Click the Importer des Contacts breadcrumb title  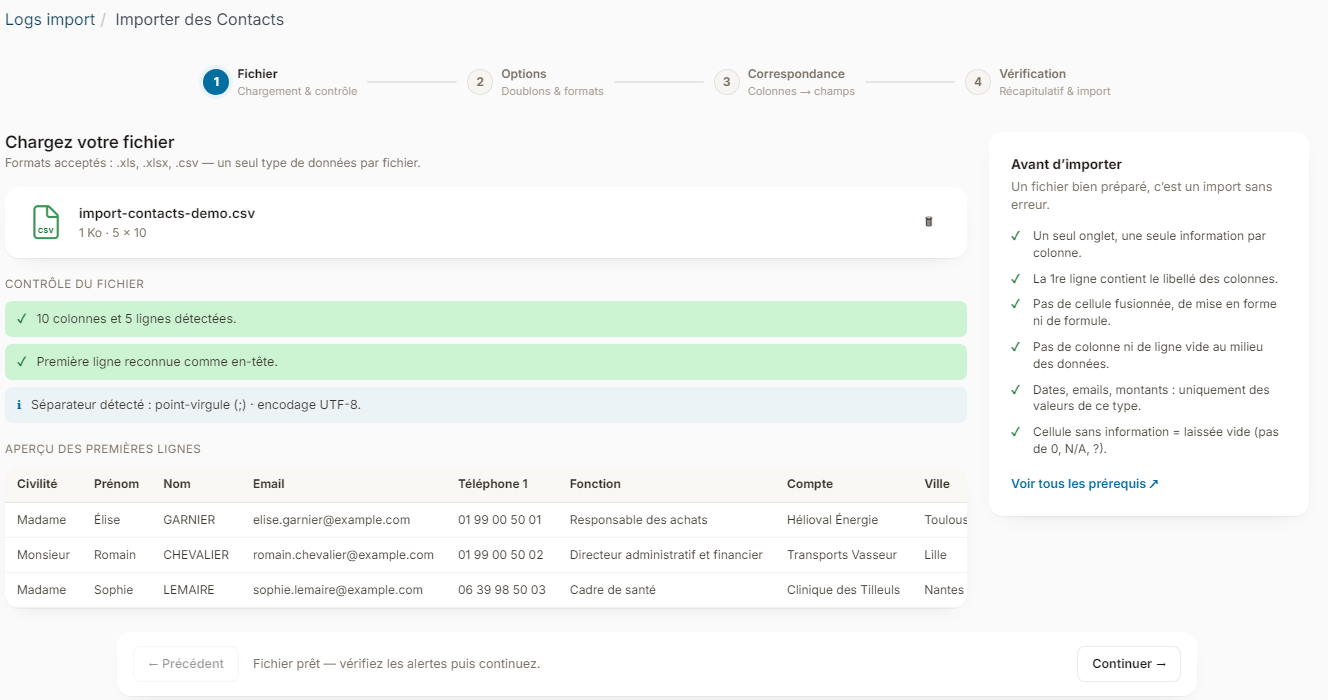(x=200, y=19)
